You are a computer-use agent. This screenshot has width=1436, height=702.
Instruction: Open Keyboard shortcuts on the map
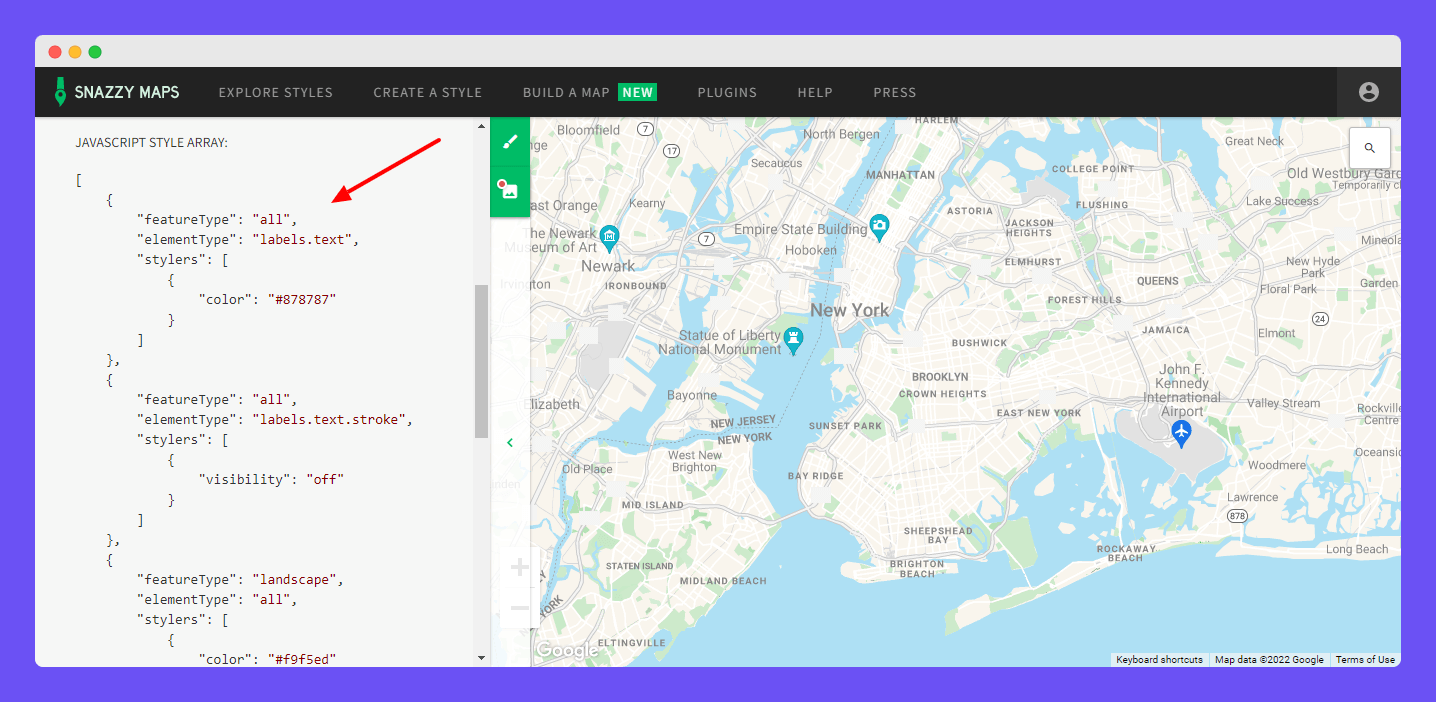[x=1160, y=660]
